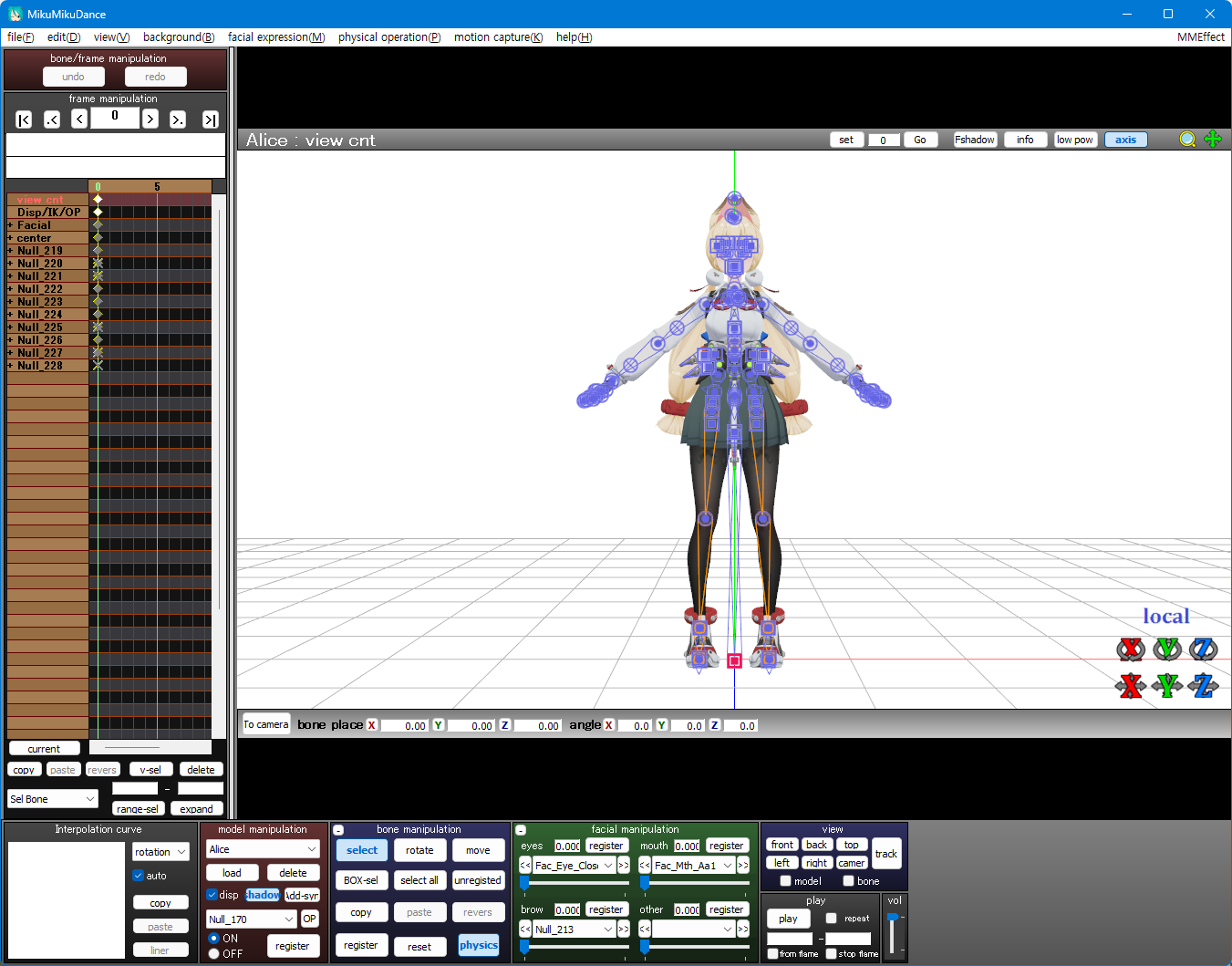Click bone place X value field
Screen dimensions: 1232x966
click(x=404, y=726)
